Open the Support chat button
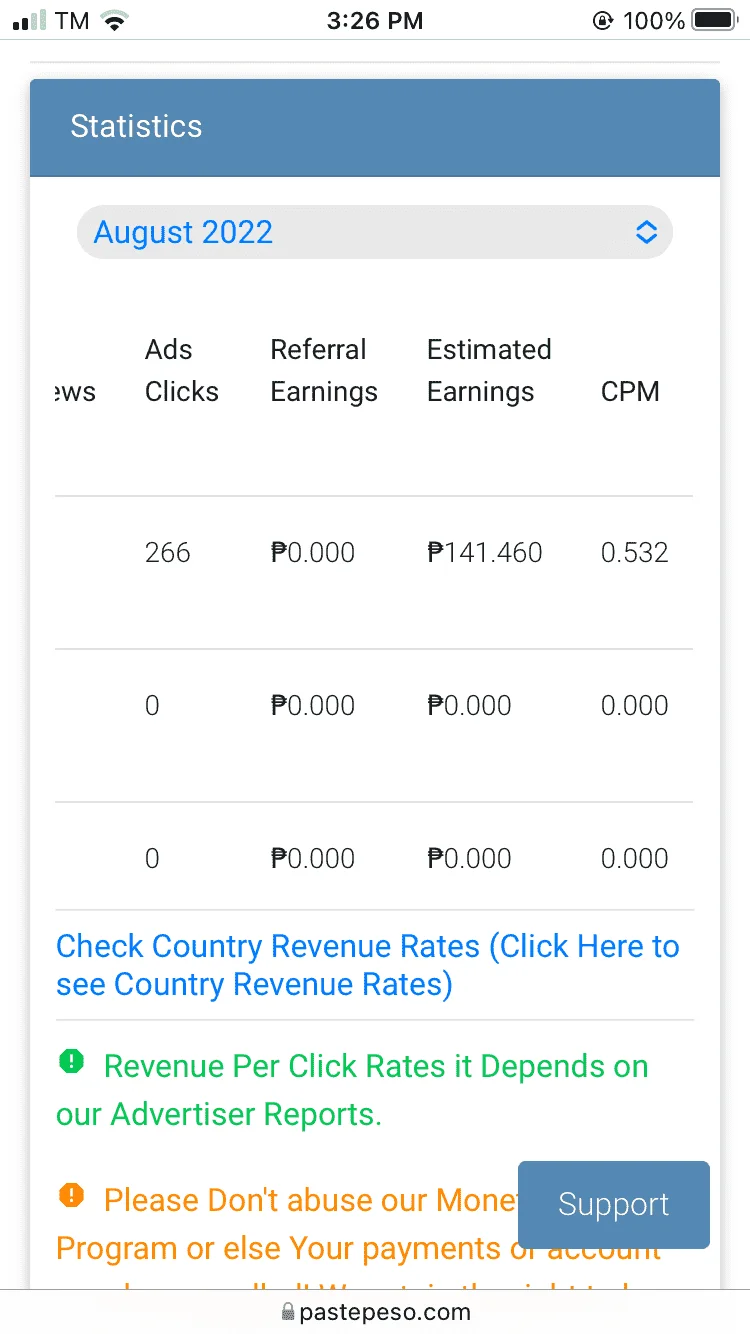 (x=614, y=1204)
